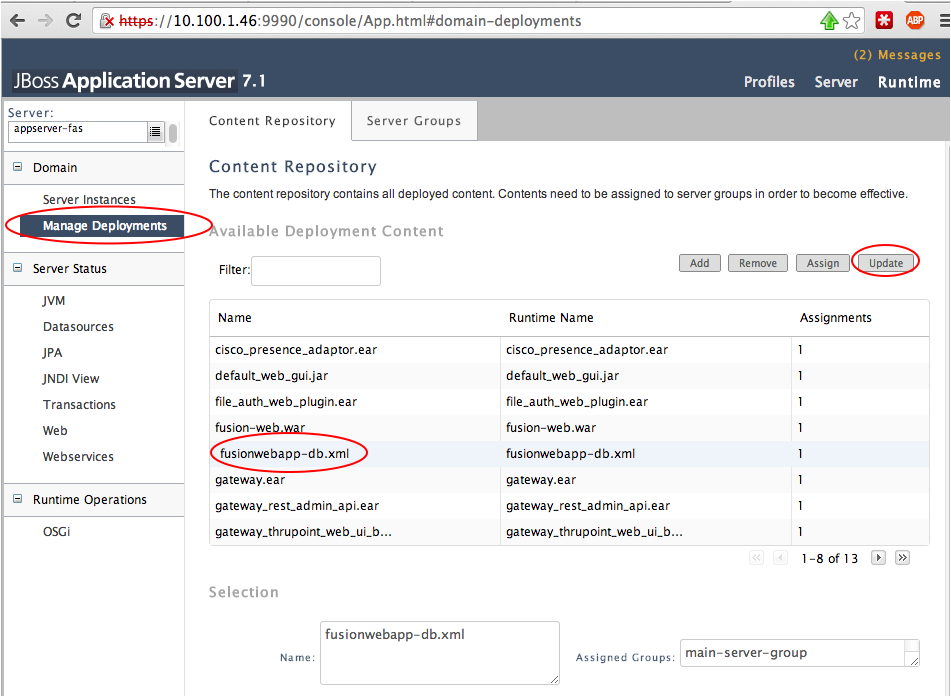Open the red asterisk browser extension

(884, 21)
